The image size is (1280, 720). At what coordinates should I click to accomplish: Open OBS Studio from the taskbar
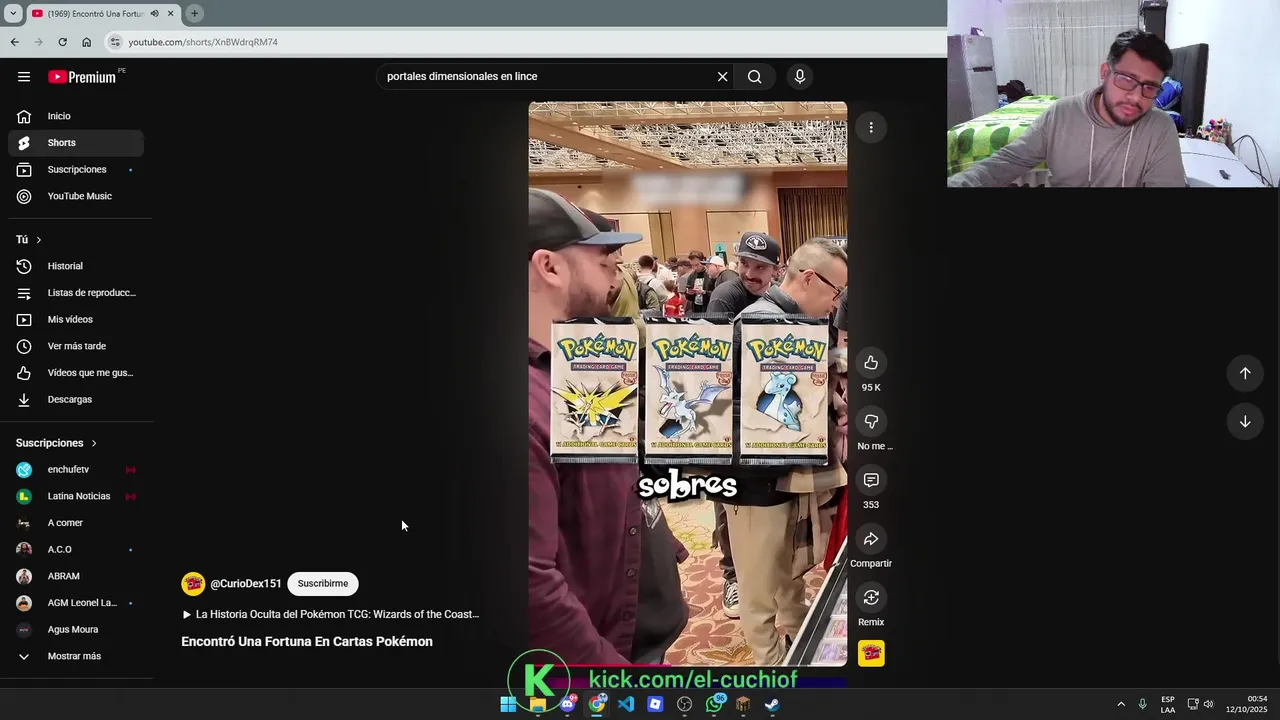tap(684, 704)
